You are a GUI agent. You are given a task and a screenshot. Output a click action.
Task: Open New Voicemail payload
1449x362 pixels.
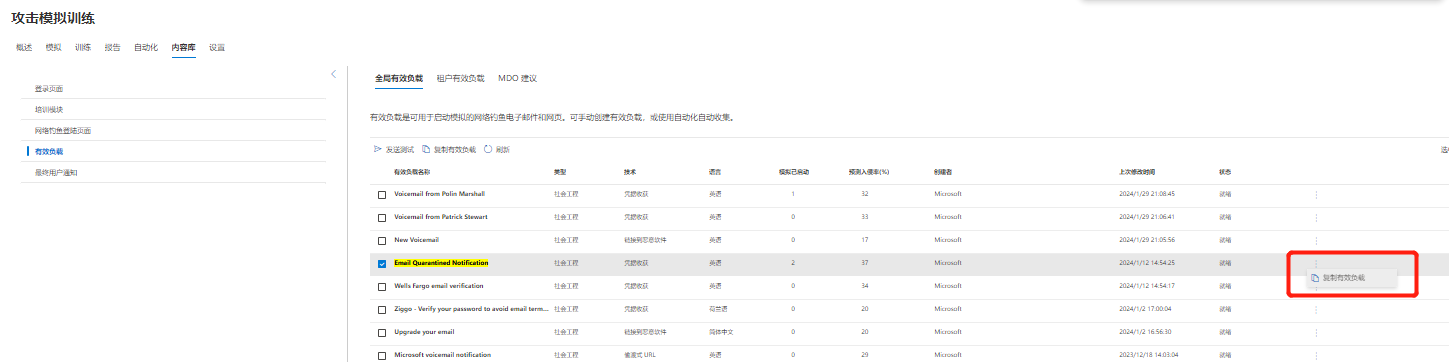coord(416,240)
